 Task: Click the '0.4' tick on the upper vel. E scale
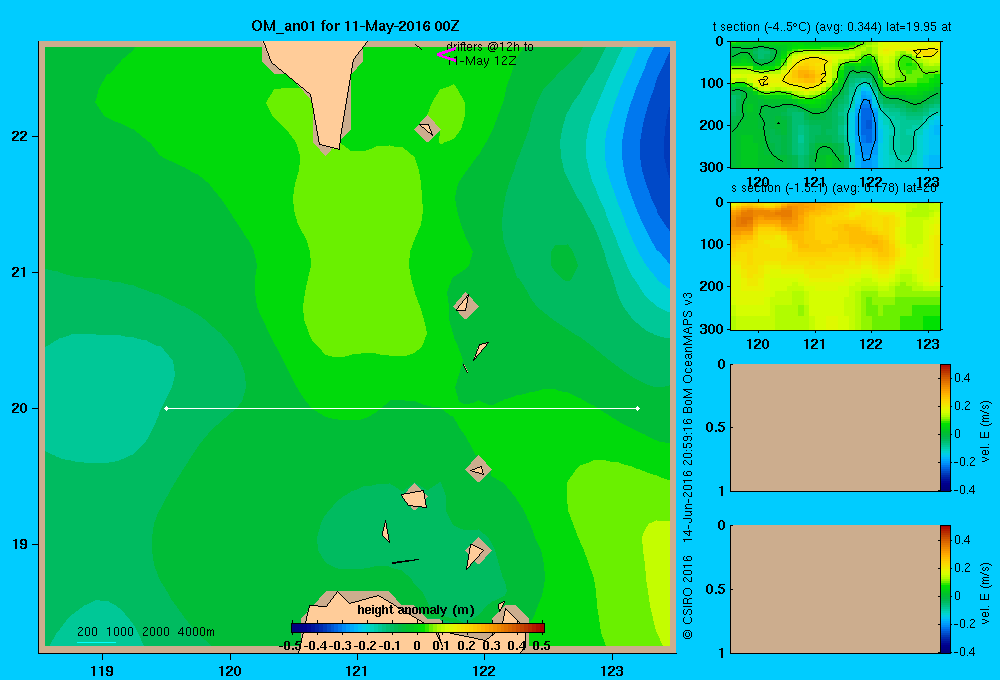click(x=962, y=378)
